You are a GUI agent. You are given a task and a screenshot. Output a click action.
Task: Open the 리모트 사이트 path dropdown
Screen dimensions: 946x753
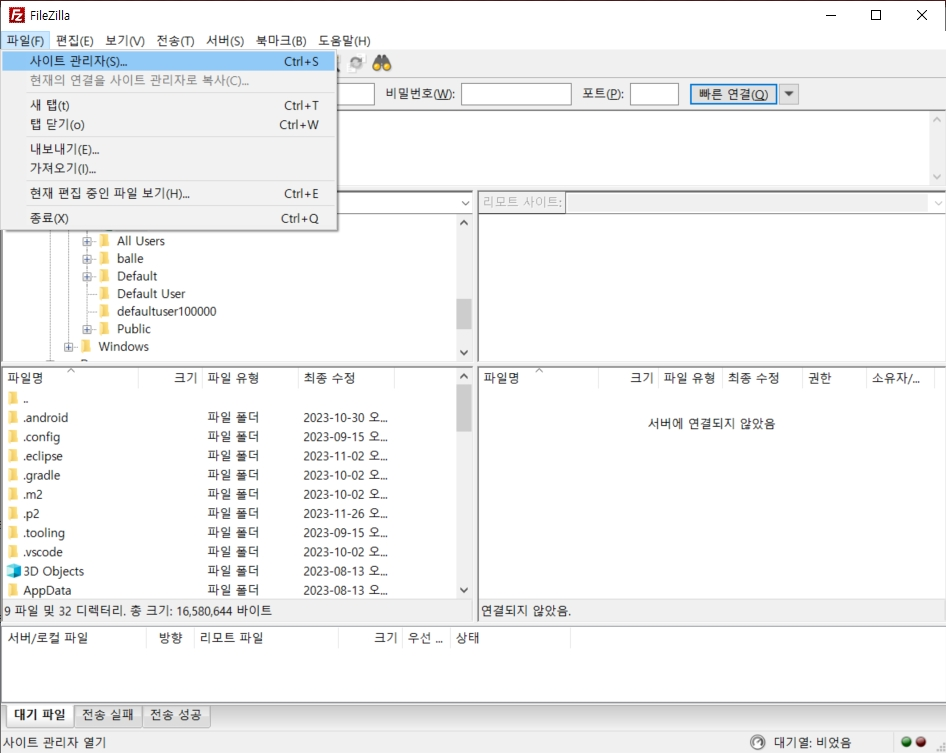938,203
